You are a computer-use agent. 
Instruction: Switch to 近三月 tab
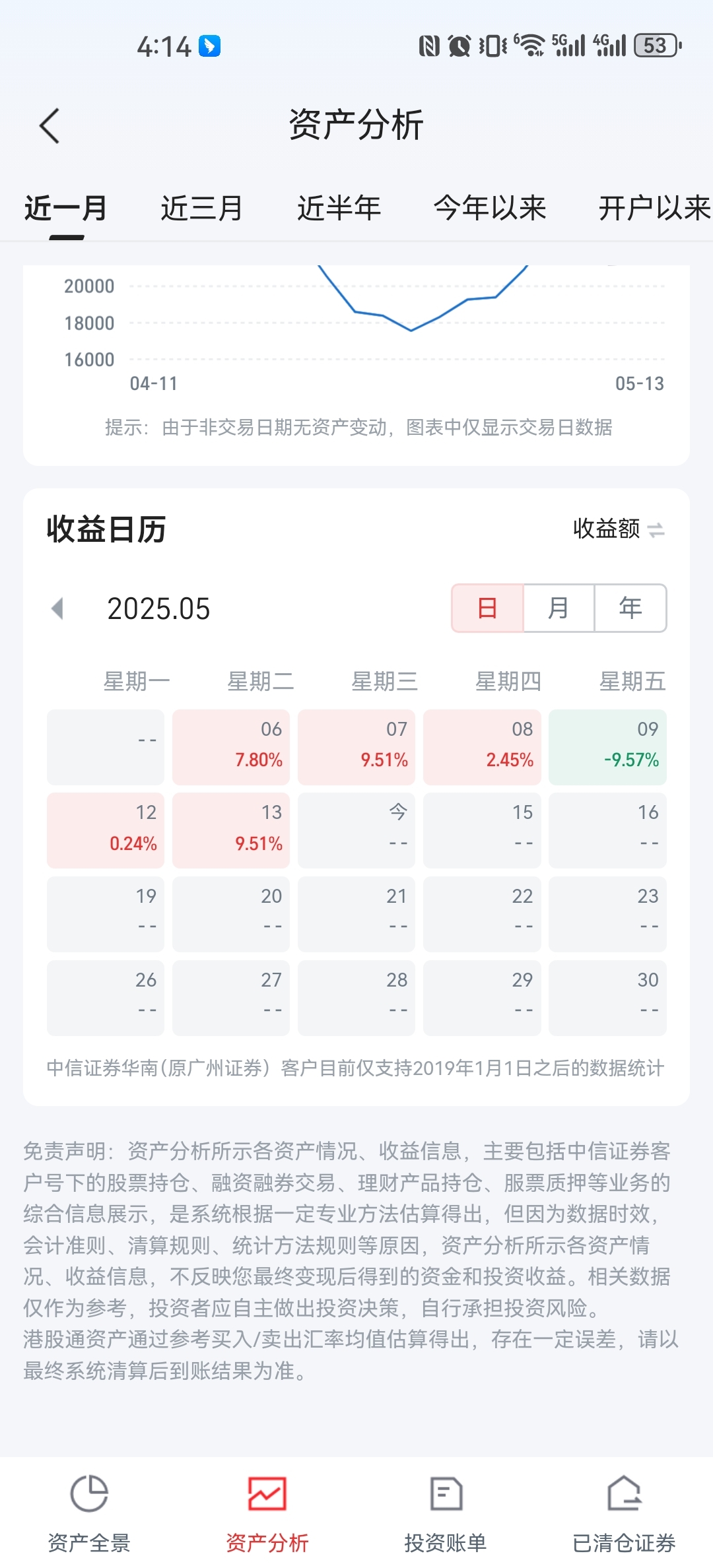click(202, 209)
